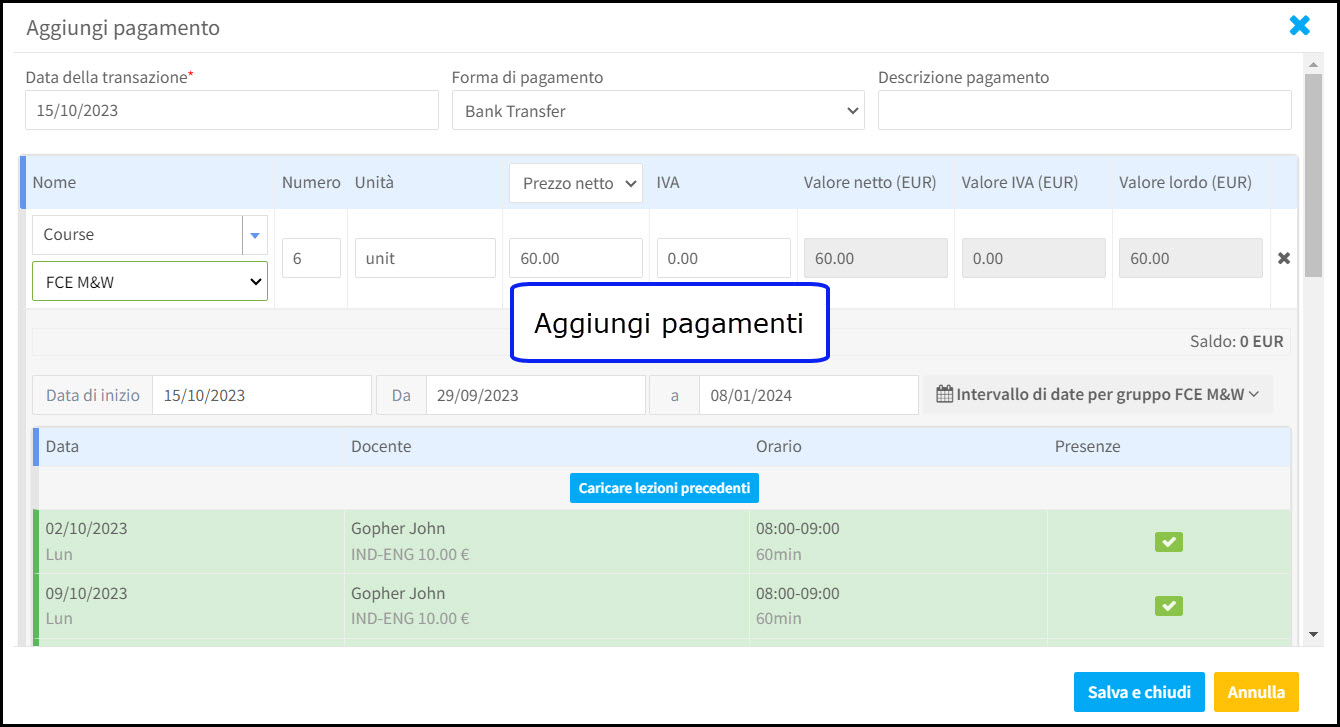Click the Descrizione pagamento text box
Image resolution: width=1340 pixels, height=727 pixels.
1084,111
